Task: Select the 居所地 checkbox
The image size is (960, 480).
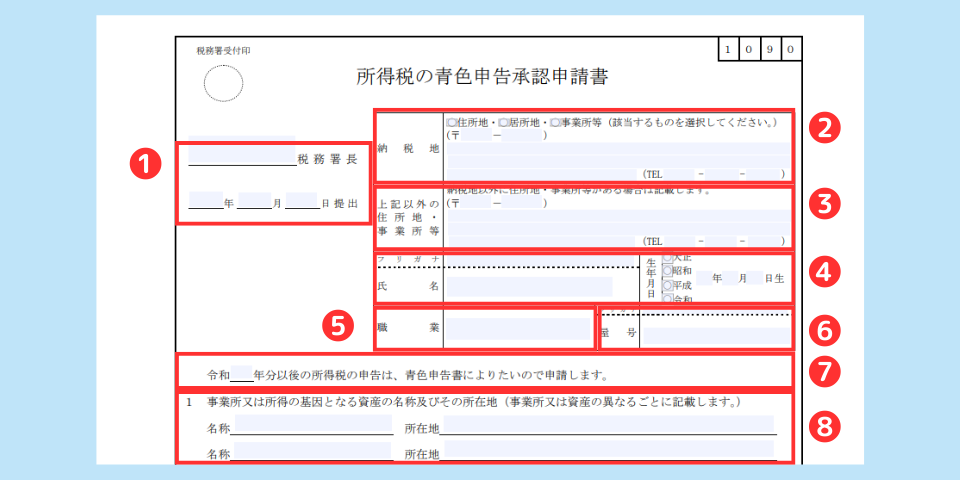Action: point(504,123)
